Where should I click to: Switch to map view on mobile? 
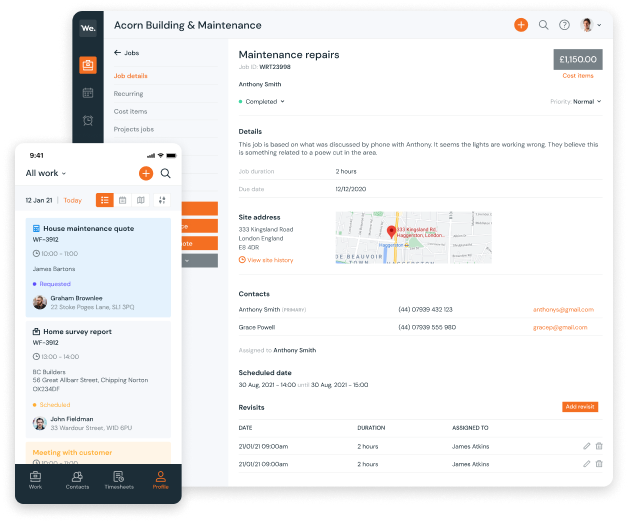(x=141, y=200)
